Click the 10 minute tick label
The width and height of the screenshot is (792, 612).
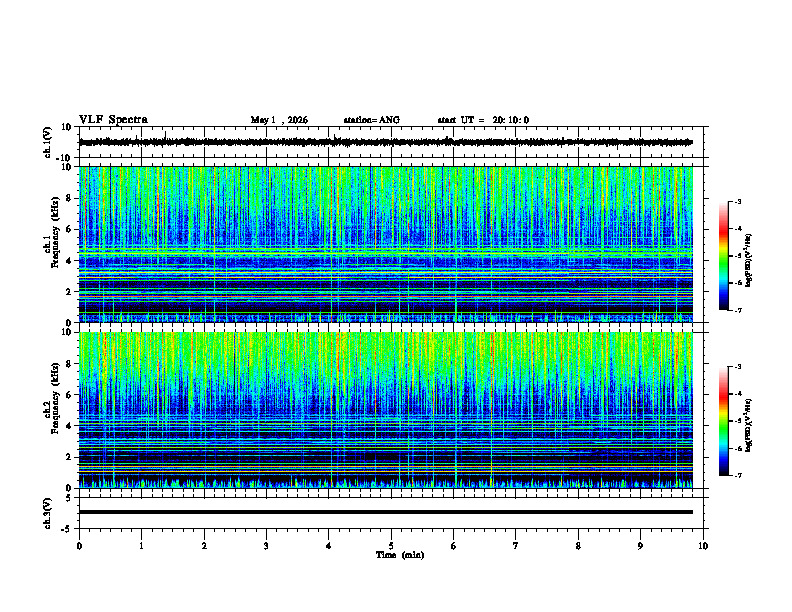click(x=703, y=546)
